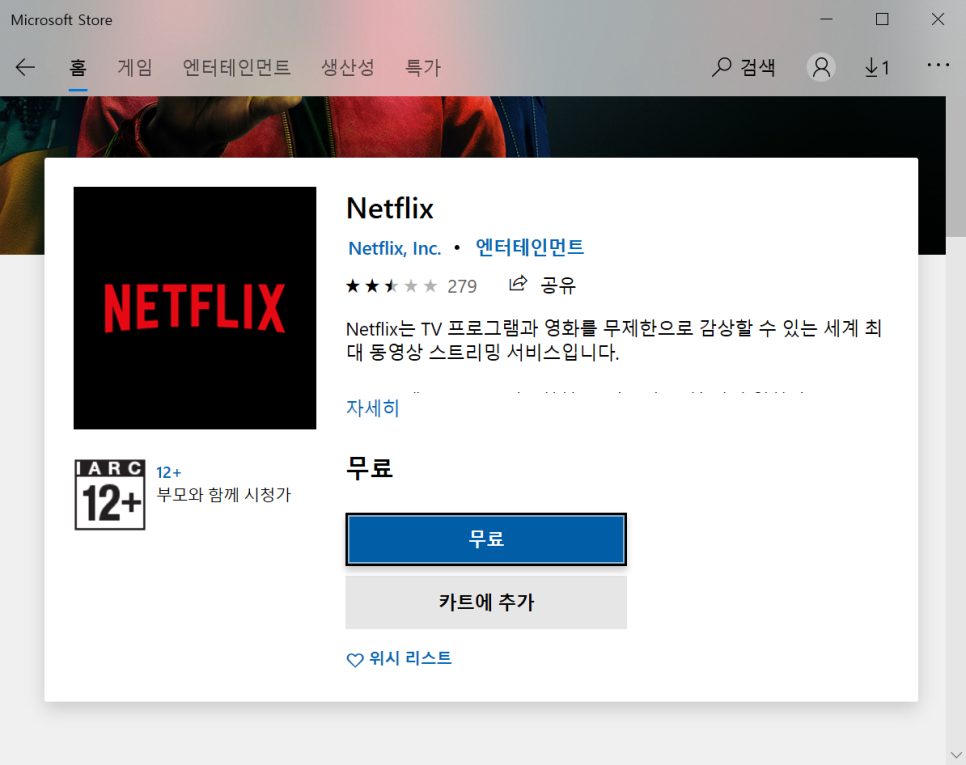Open the 엔터테인먼트 tab

click(x=237, y=67)
